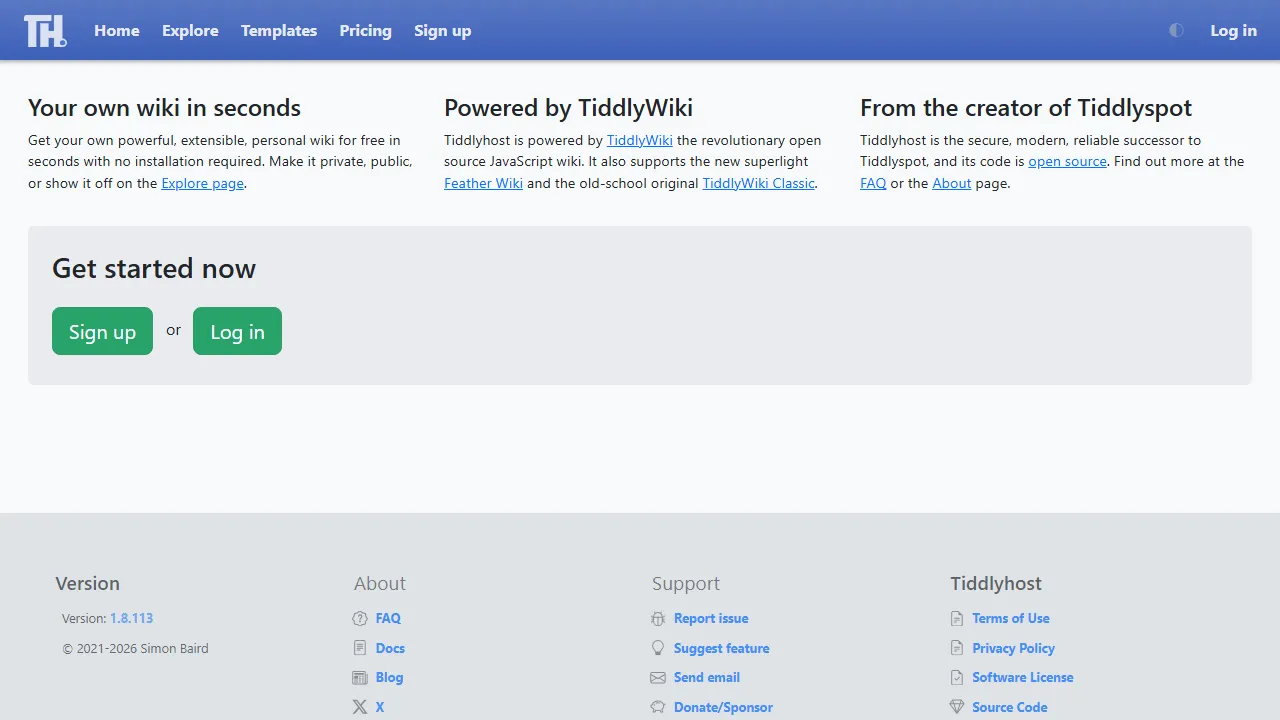Image resolution: width=1280 pixels, height=720 pixels.
Task: Select Templates in the navigation bar
Action: click(x=279, y=31)
